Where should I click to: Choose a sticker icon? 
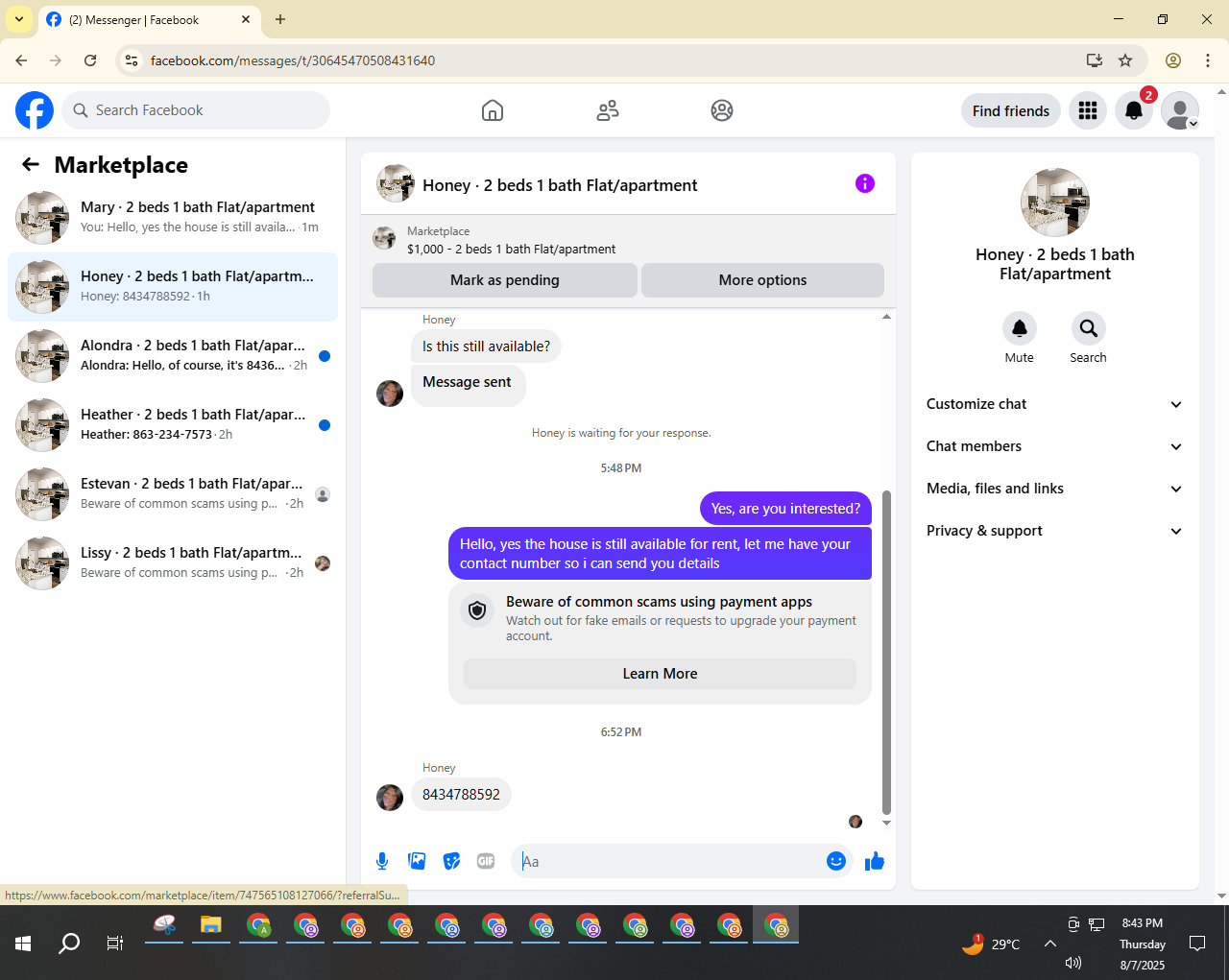(x=451, y=861)
